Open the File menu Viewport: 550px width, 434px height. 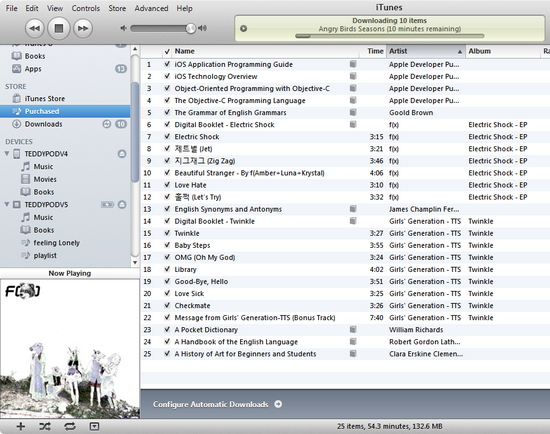pos(11,8)
